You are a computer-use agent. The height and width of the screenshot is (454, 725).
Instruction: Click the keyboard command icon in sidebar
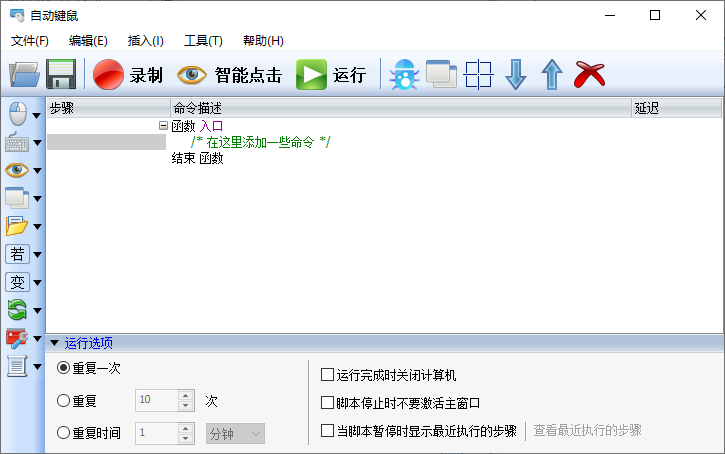tap(17, 142)
